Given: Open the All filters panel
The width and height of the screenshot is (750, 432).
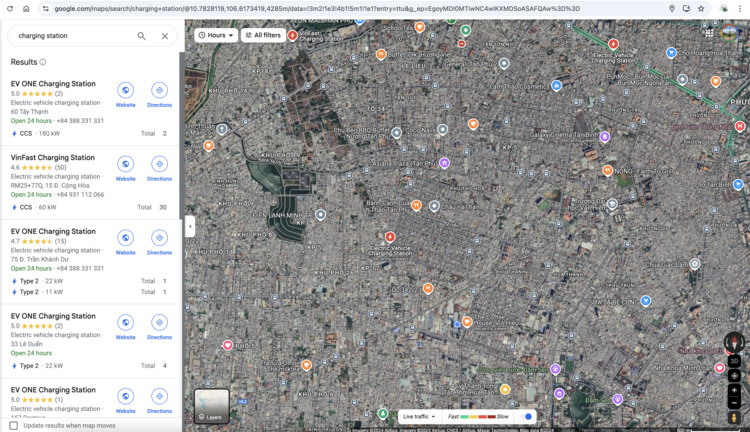Looking at the screenshot, I should tap(263, 35).
